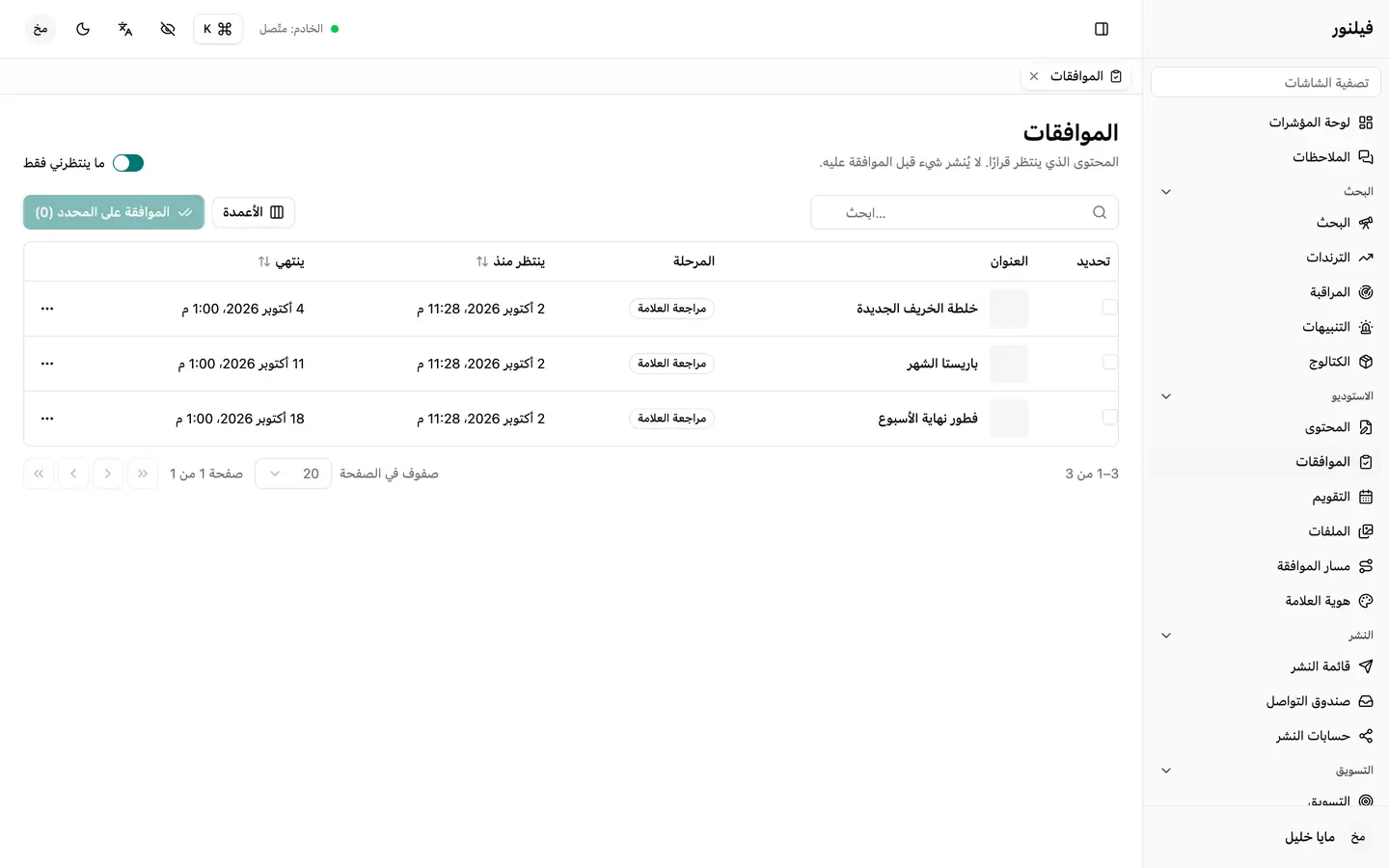Open صندوق التواصل in the sidebar
This screenshot has height=868, width=1389.
coord(1266,701)
